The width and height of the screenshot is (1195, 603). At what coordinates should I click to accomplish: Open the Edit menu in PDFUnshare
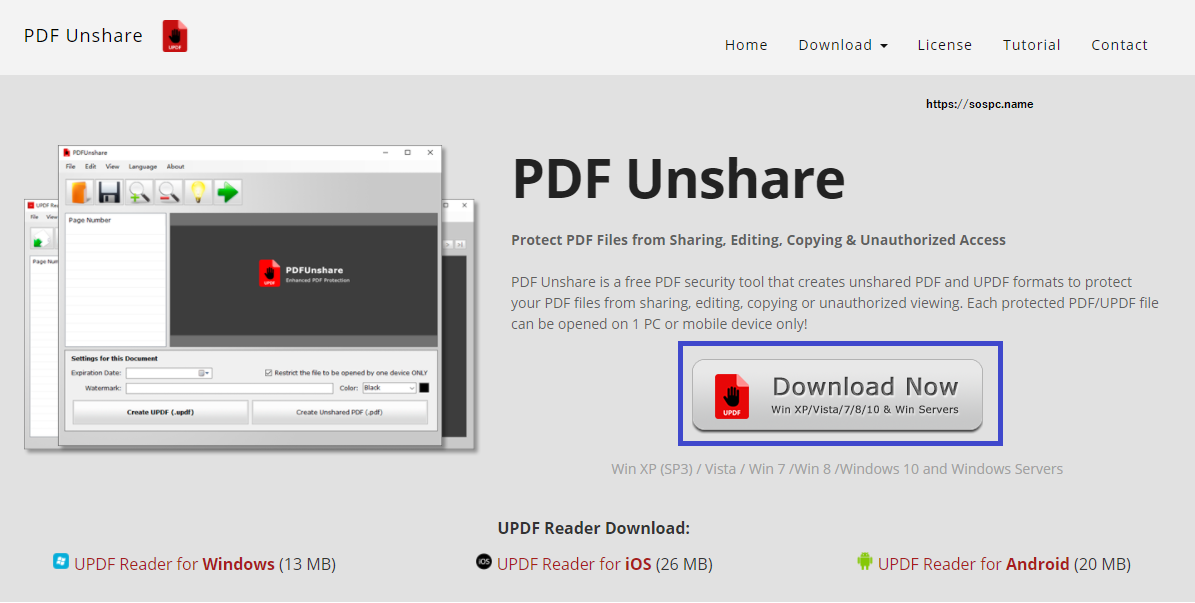(91, 166)
